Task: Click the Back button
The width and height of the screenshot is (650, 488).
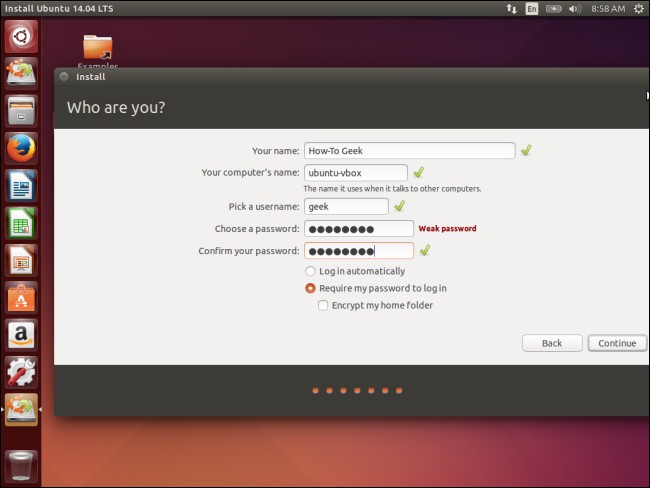Action: (552, 343)
